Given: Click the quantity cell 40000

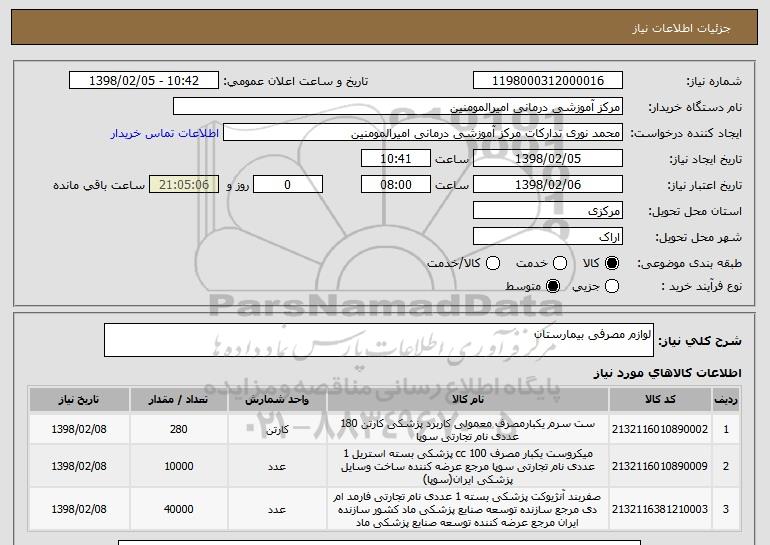Looking at the screenshot, I should click(179, 509).
